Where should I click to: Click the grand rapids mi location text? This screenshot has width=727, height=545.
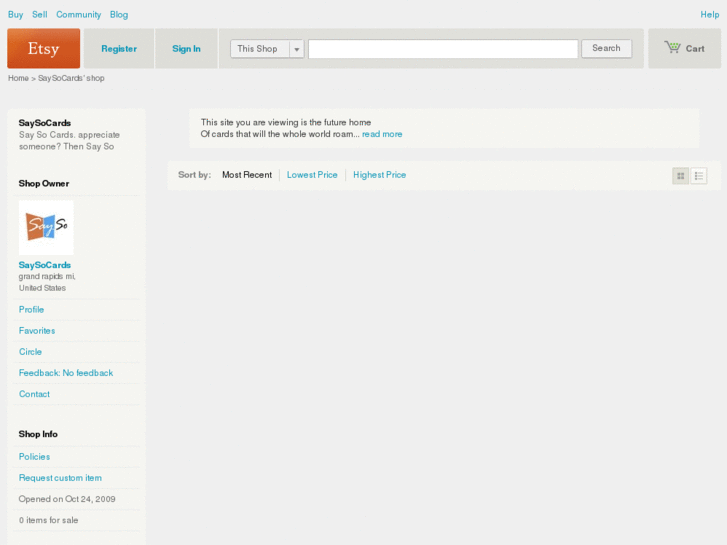pyautogui.click(x=47, y=276)
